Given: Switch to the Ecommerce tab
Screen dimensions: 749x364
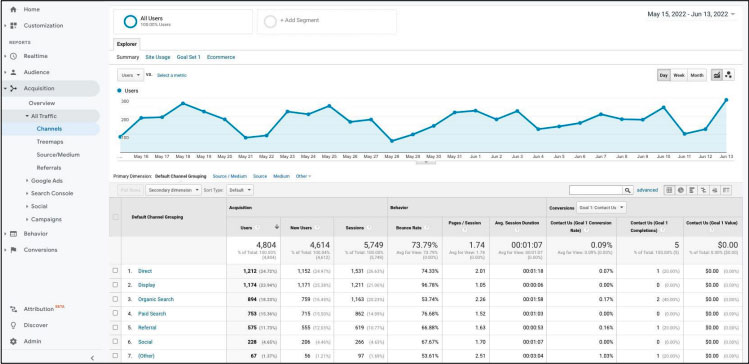Looking at the screenshot, I should pyautogui.click(x=221, y=57).
